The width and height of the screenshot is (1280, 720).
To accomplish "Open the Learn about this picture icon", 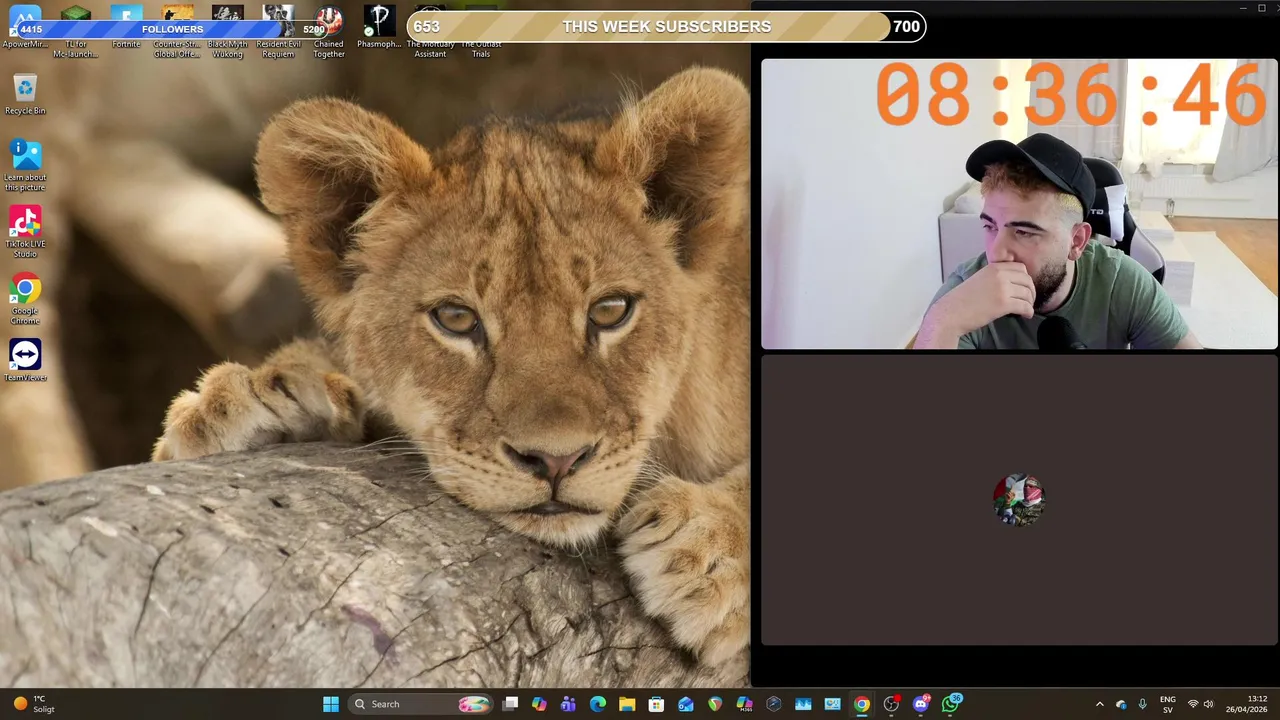I will 25,165.
